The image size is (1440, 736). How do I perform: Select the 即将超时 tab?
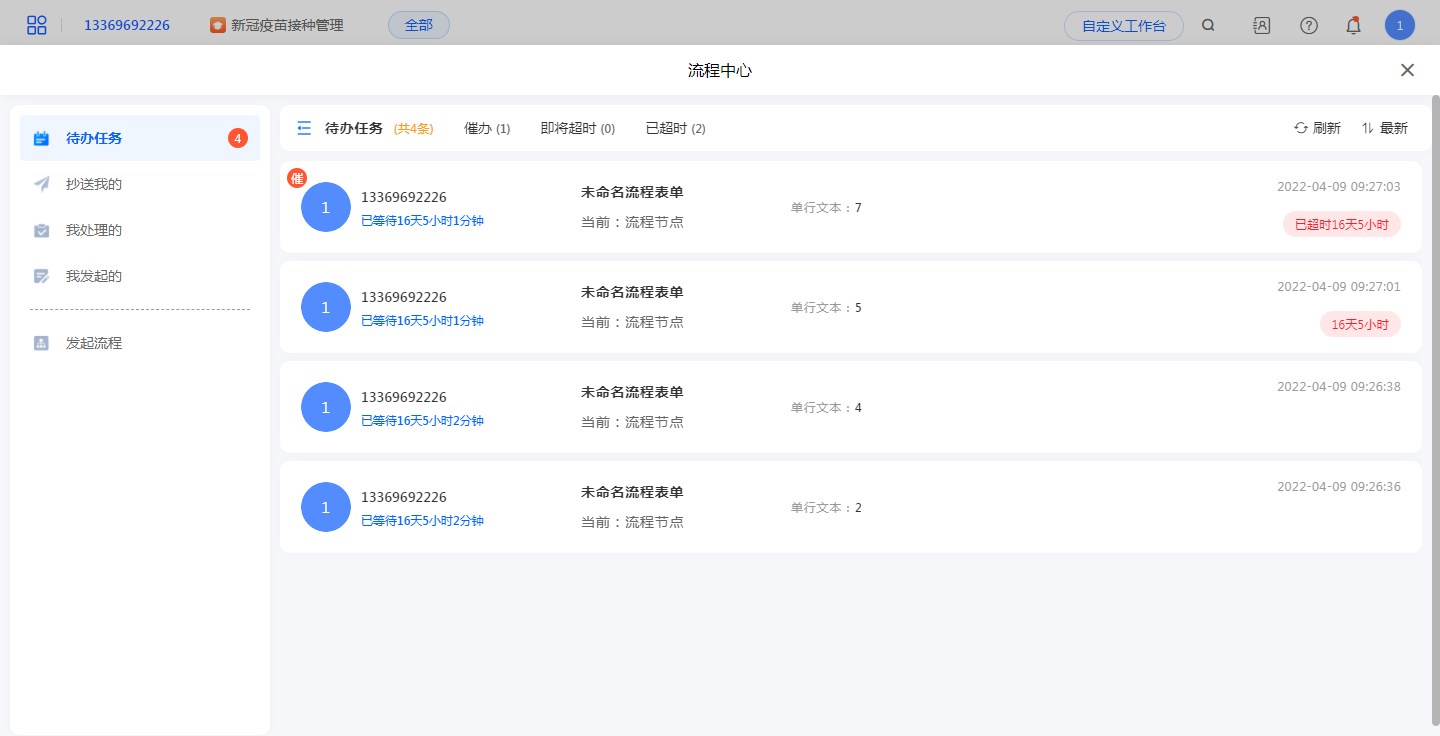pos(577,128)
